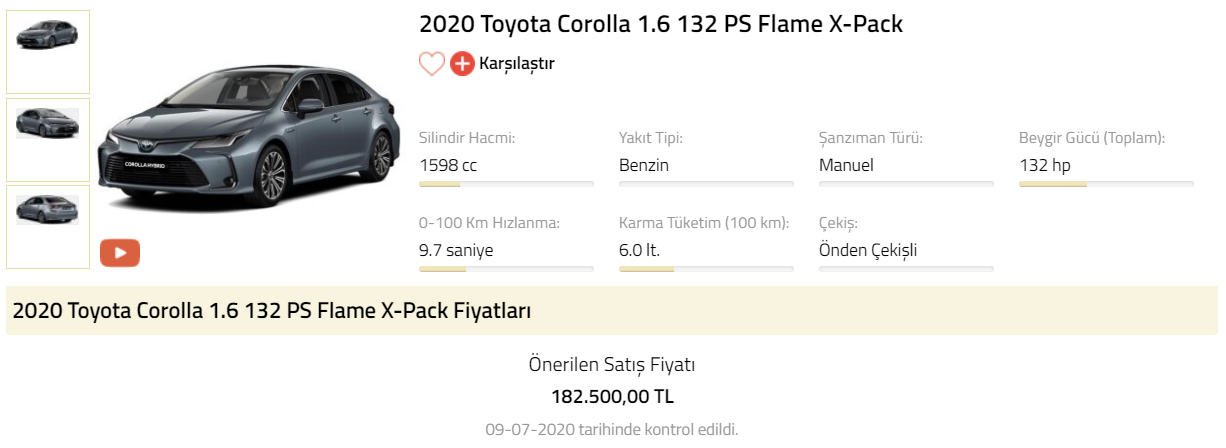
Task: Click the Beygir Gücü progress bar
Action: point(1106,184)
